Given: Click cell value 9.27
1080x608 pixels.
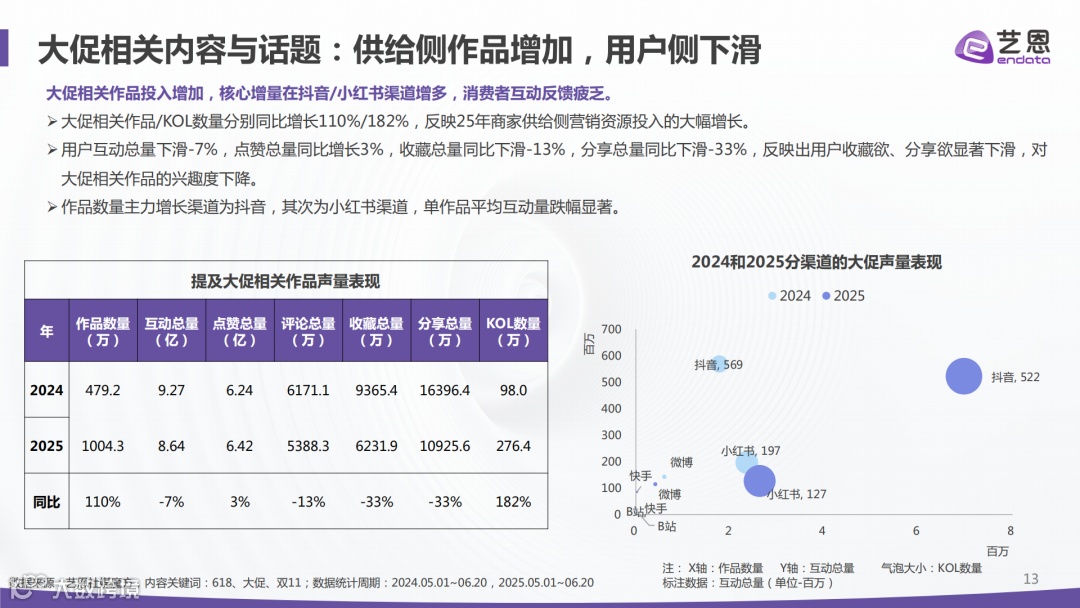Looking at the screenshot, I should pos(172,390).
